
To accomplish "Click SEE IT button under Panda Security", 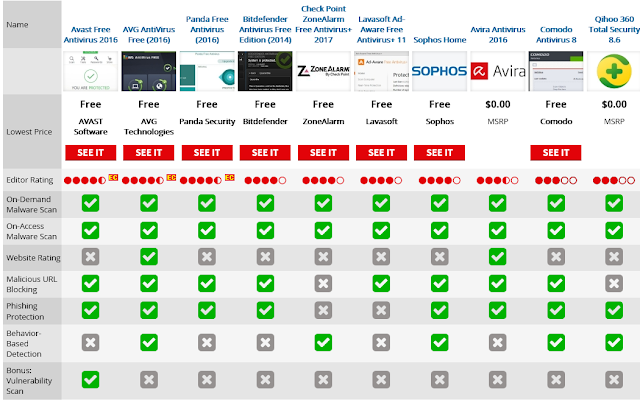I will tap(207, 153).
